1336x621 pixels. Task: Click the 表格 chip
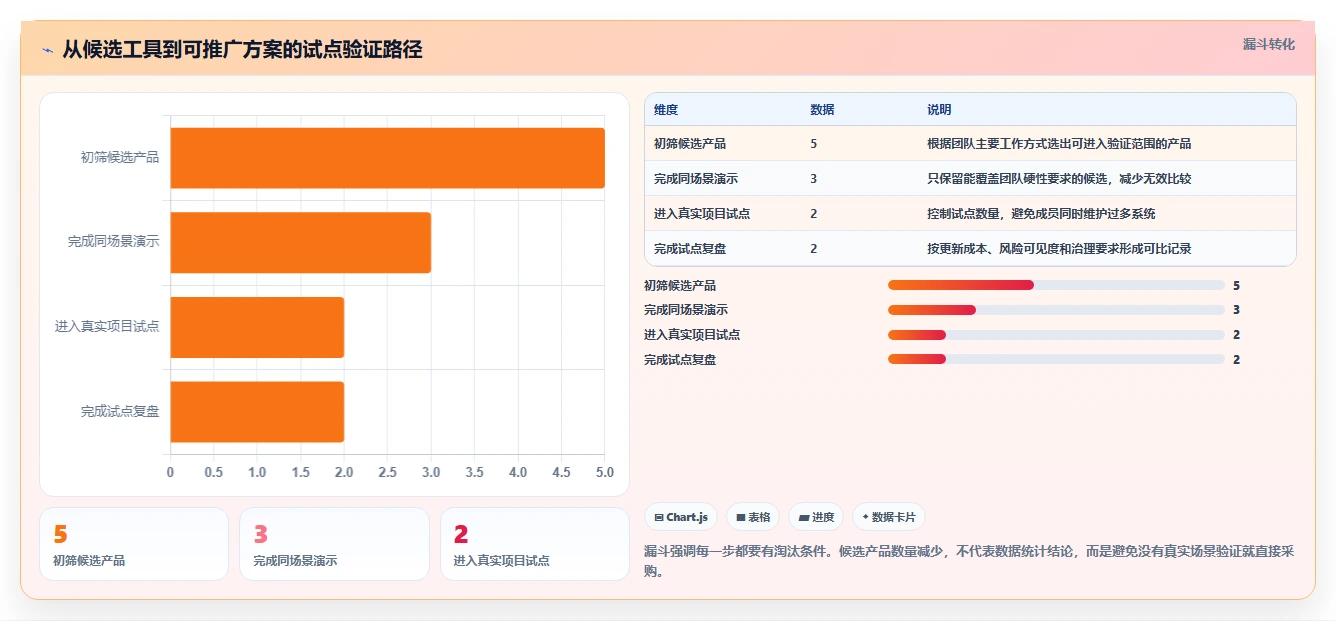(753, 517)
